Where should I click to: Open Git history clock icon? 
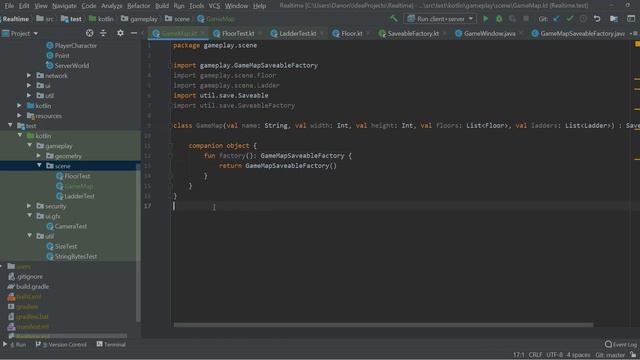tap(583, 19)
